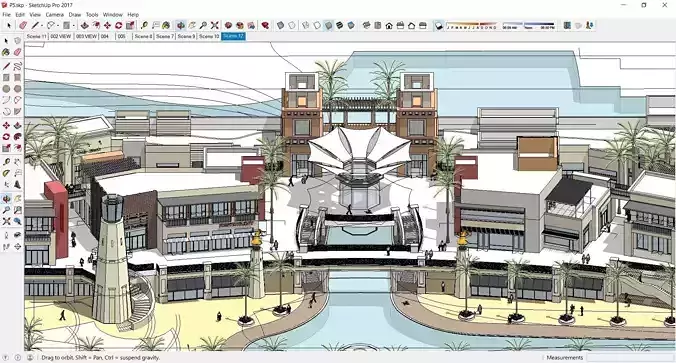Open the Draw menu

coord(75,15)
